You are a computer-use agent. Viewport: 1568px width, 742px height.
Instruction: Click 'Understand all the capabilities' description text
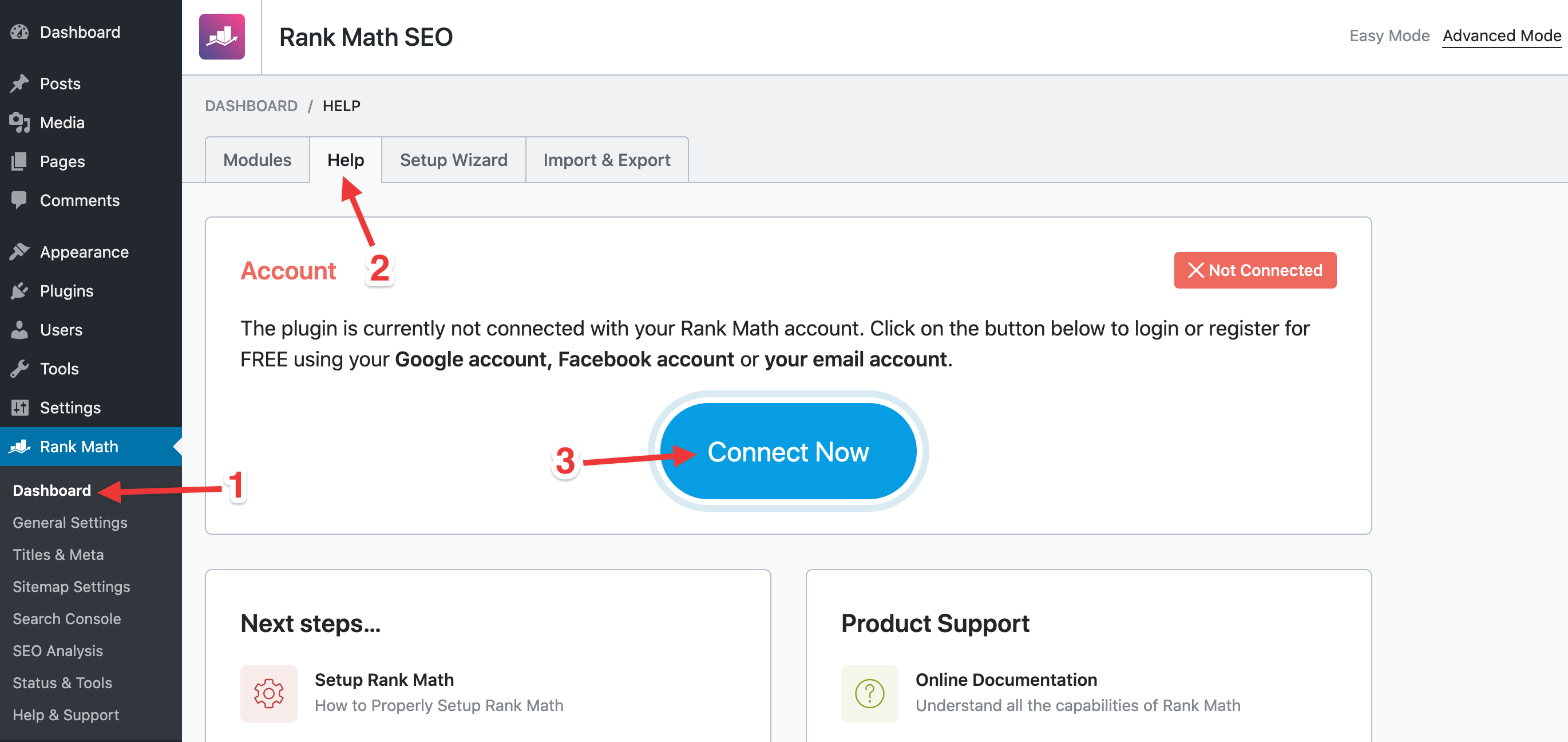coord(1078,705)
